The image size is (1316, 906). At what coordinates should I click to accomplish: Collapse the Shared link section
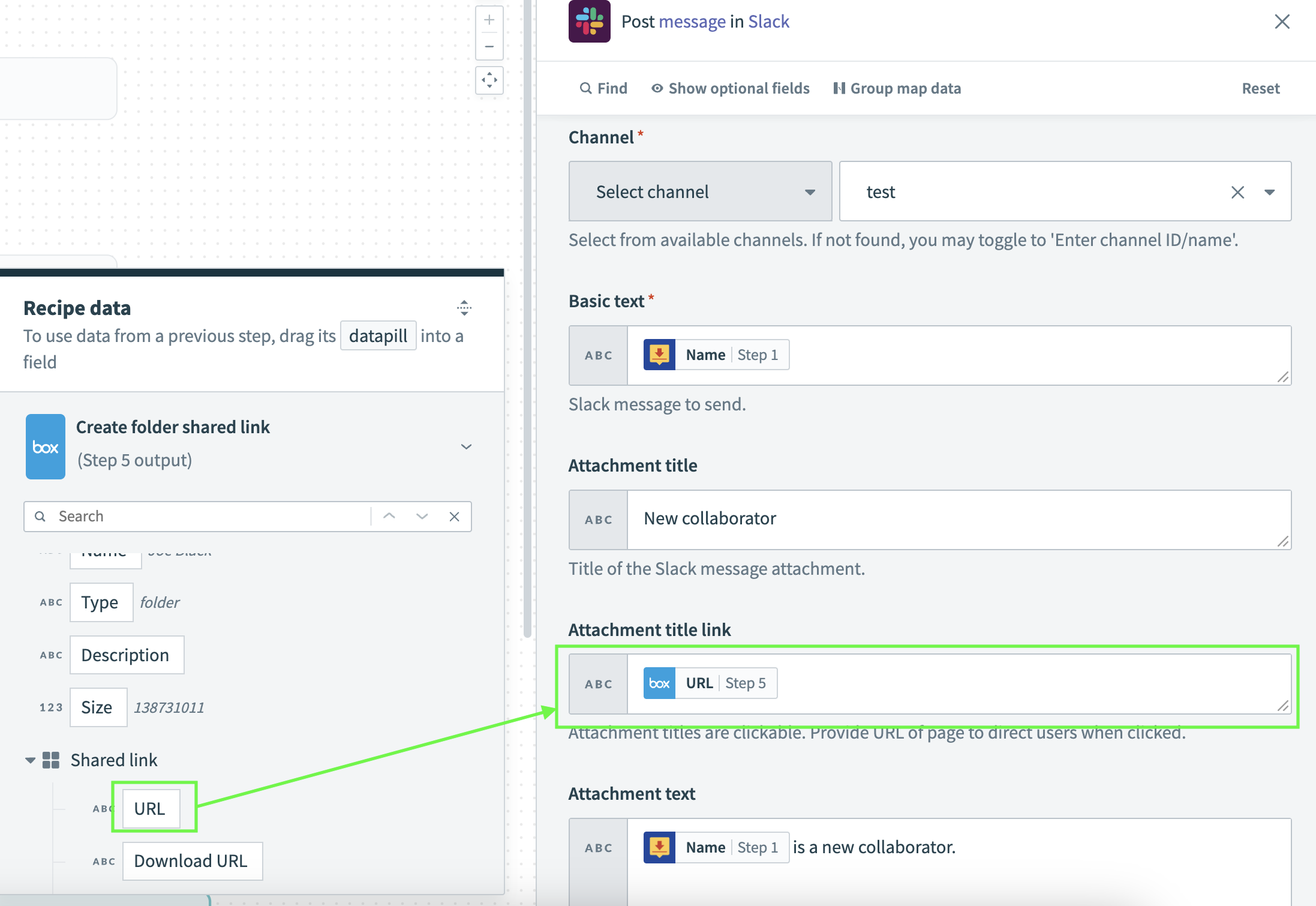(x=29, y=760)
